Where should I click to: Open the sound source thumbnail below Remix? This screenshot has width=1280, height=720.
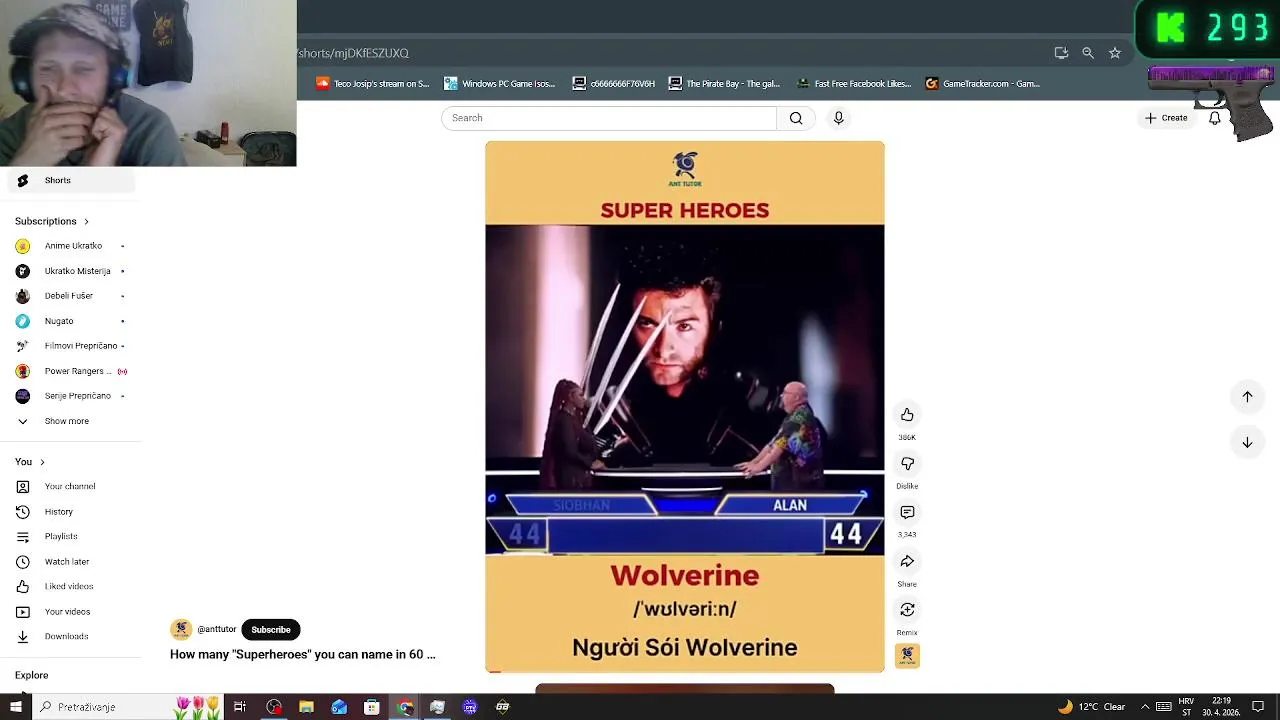click(x=907, y=656)
